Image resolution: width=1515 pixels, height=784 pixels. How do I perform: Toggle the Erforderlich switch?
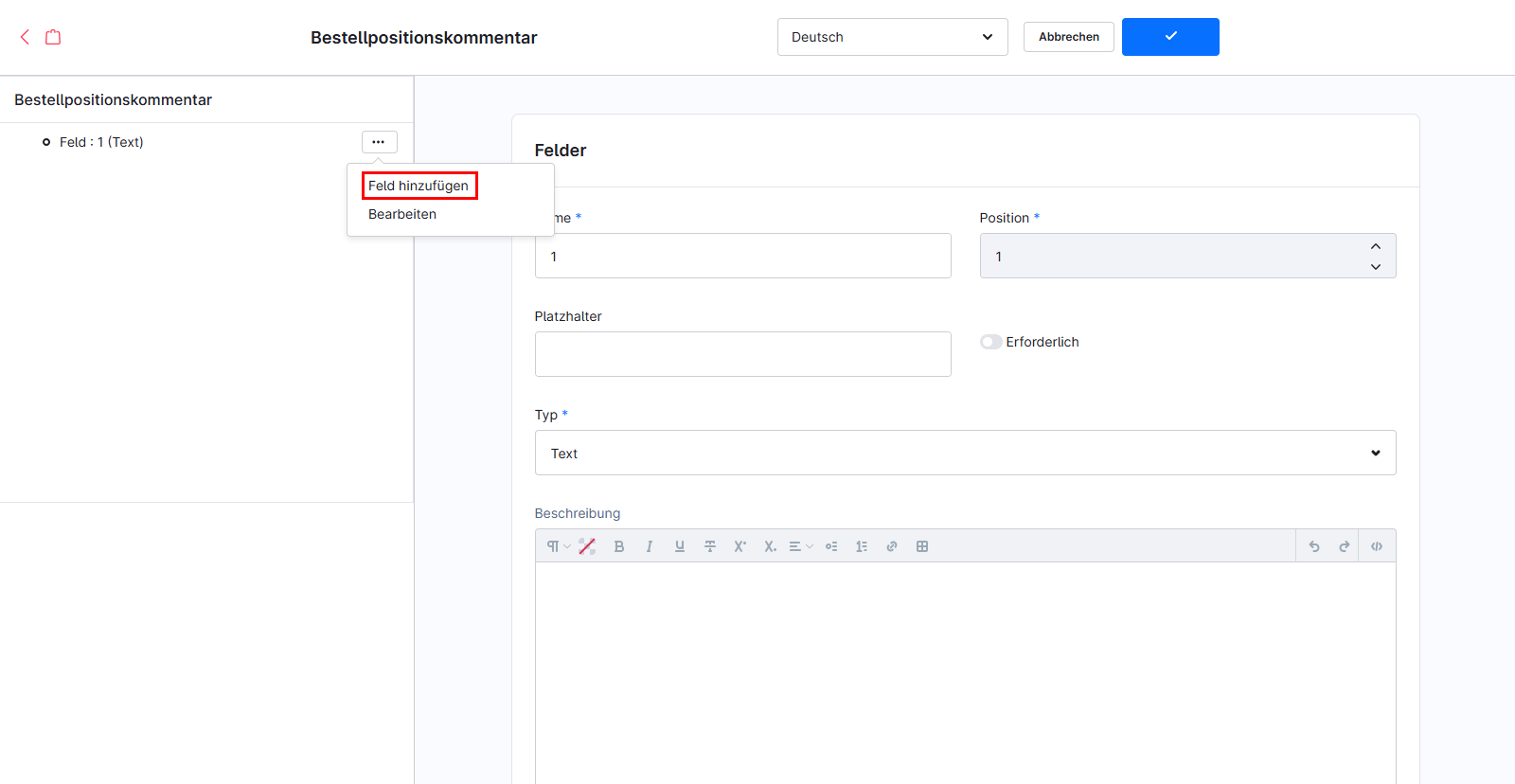tap(991, 342)
